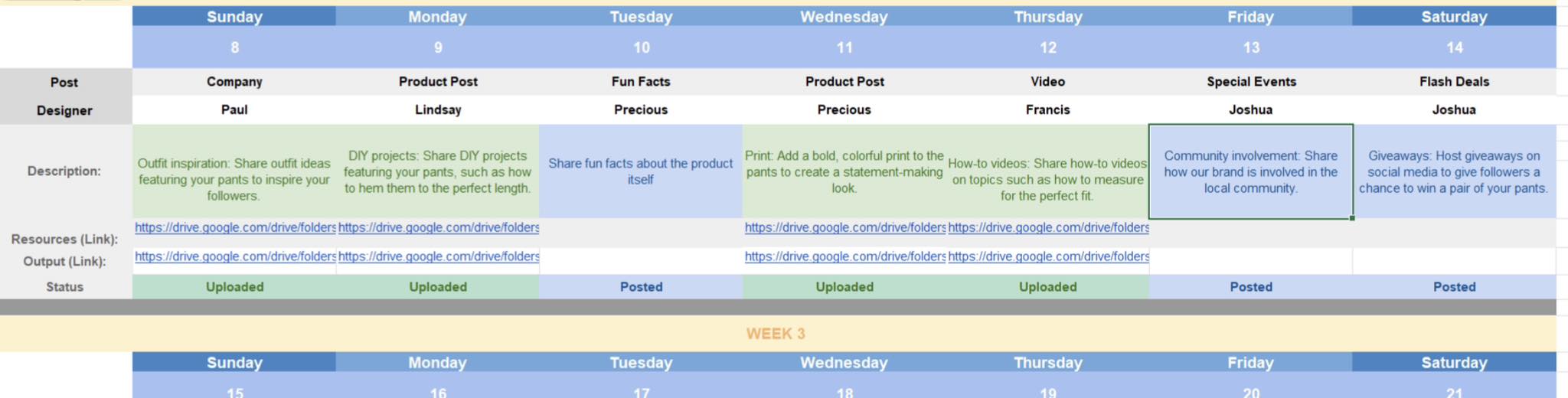Click the WEEK 3 header row
Screen dimensions: 1568x398
coord(776,334)
